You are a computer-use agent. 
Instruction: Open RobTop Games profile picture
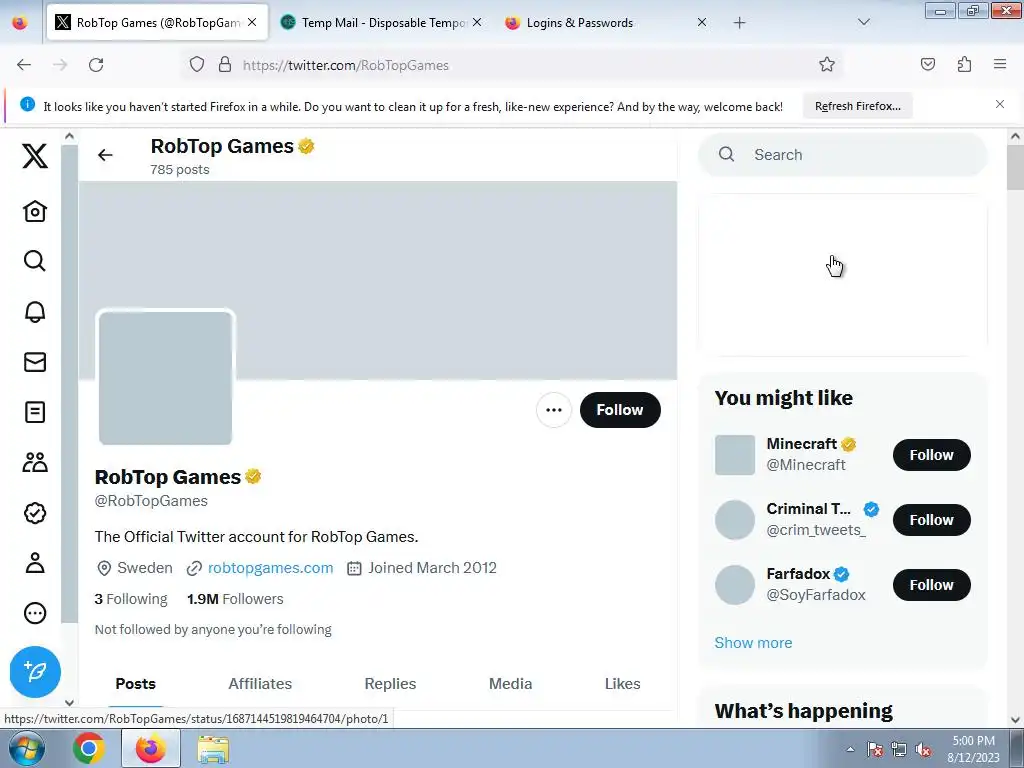click(165, 378)
